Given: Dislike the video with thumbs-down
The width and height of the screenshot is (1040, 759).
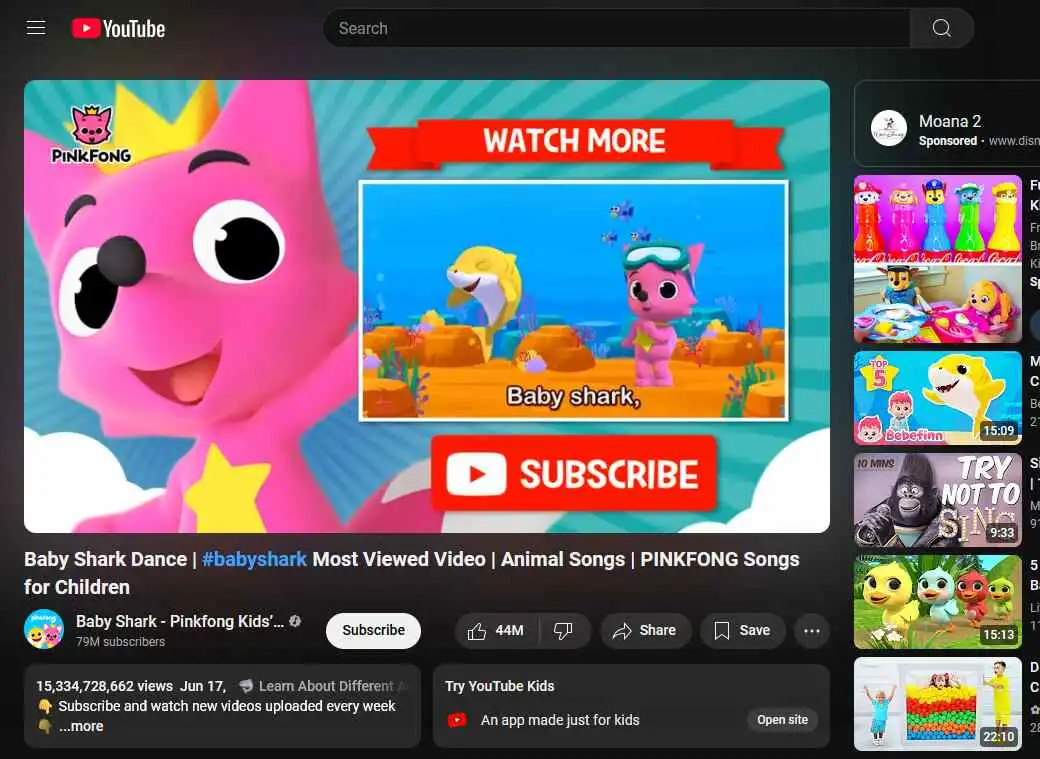Looking at the screenshot, I should click(x=564, y=630).
